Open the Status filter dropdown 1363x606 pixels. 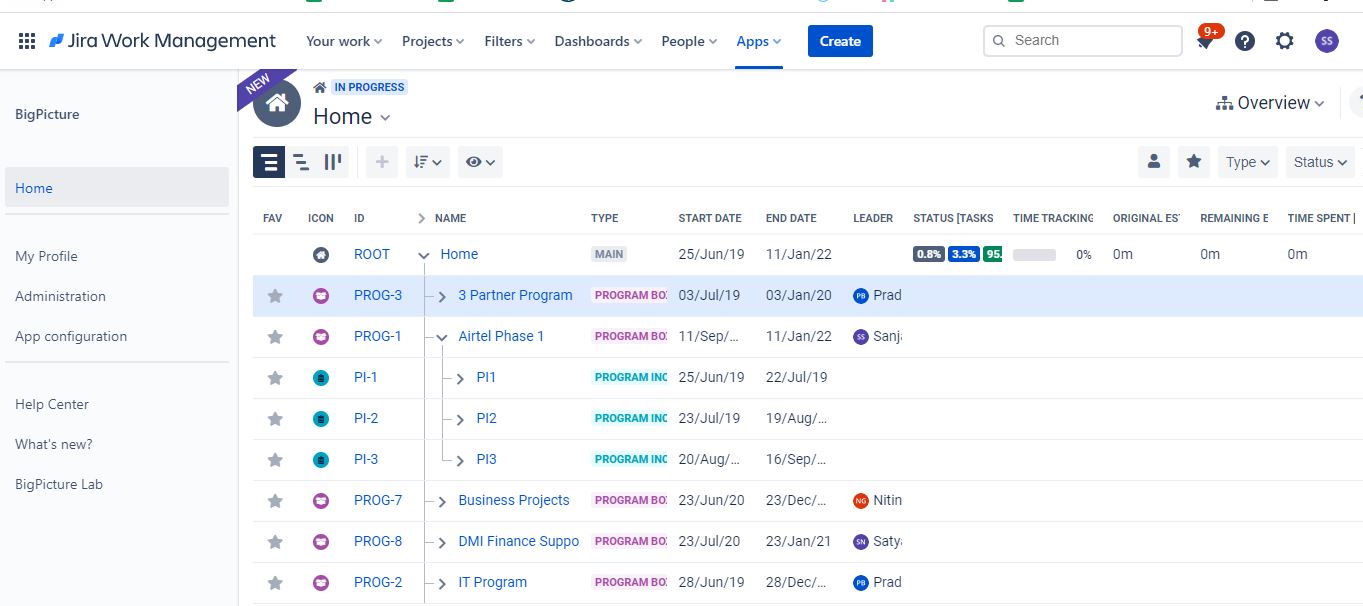[1320, 162]
